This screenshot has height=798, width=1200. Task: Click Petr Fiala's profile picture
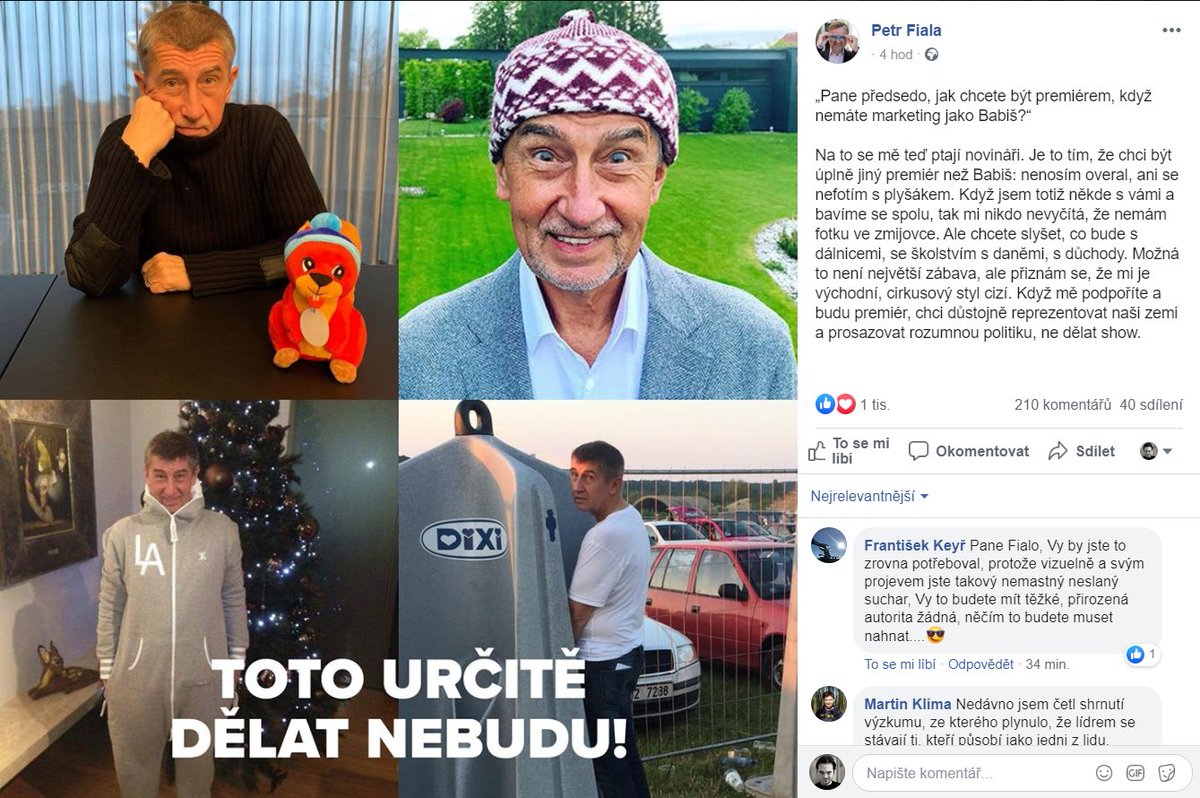pos(837,41)
